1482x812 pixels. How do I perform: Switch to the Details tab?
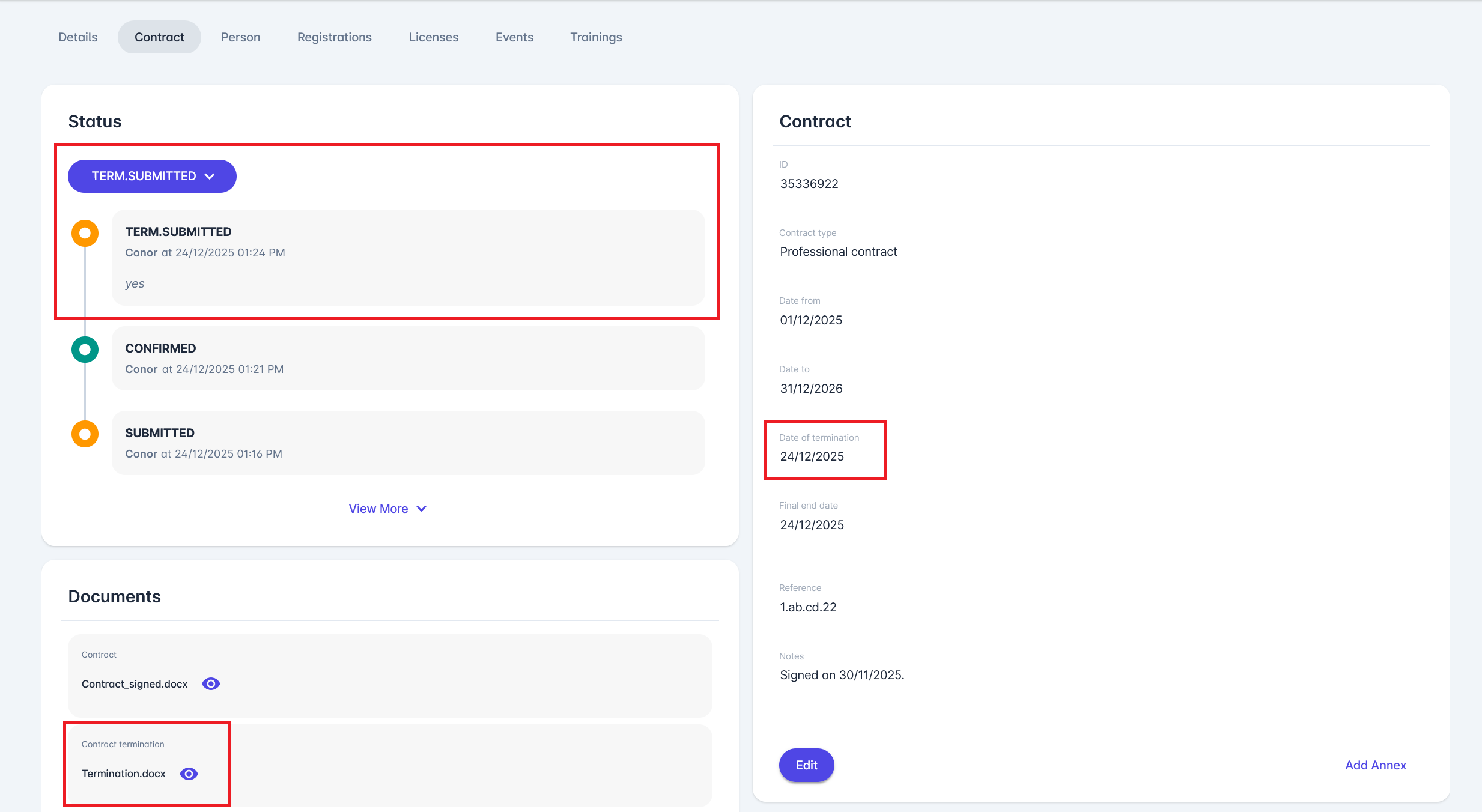pyautogui.click(x=77, y=37)
